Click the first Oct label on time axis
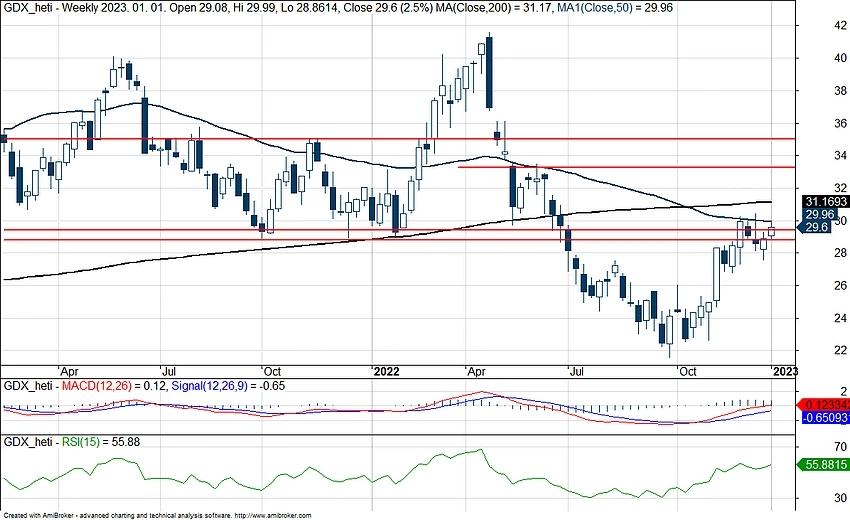The height and width of the screenshot is (520, 850). pyautogui.click(x=272, y=371)
